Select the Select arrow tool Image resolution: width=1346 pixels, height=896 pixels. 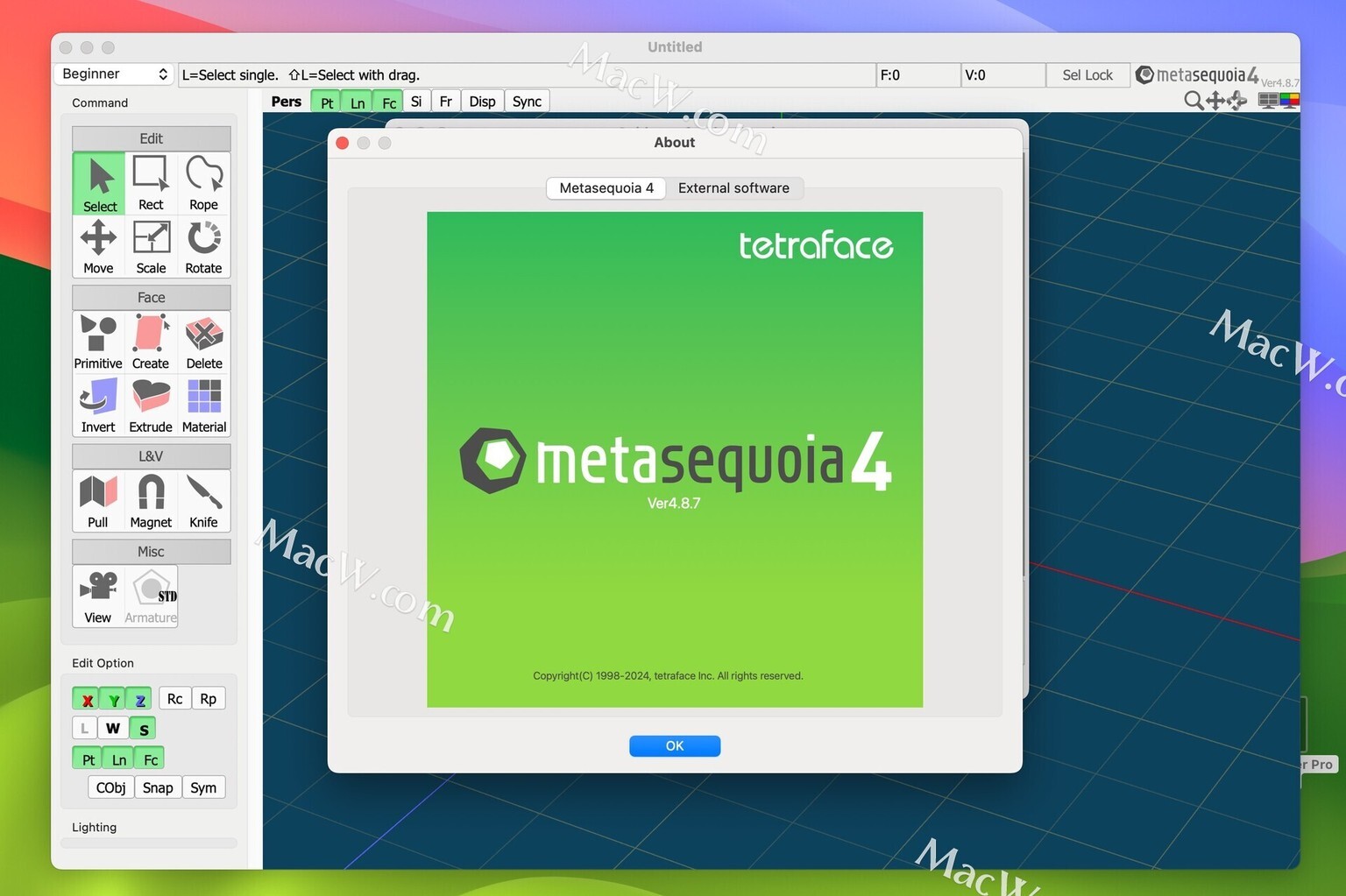tap(99, 184)
